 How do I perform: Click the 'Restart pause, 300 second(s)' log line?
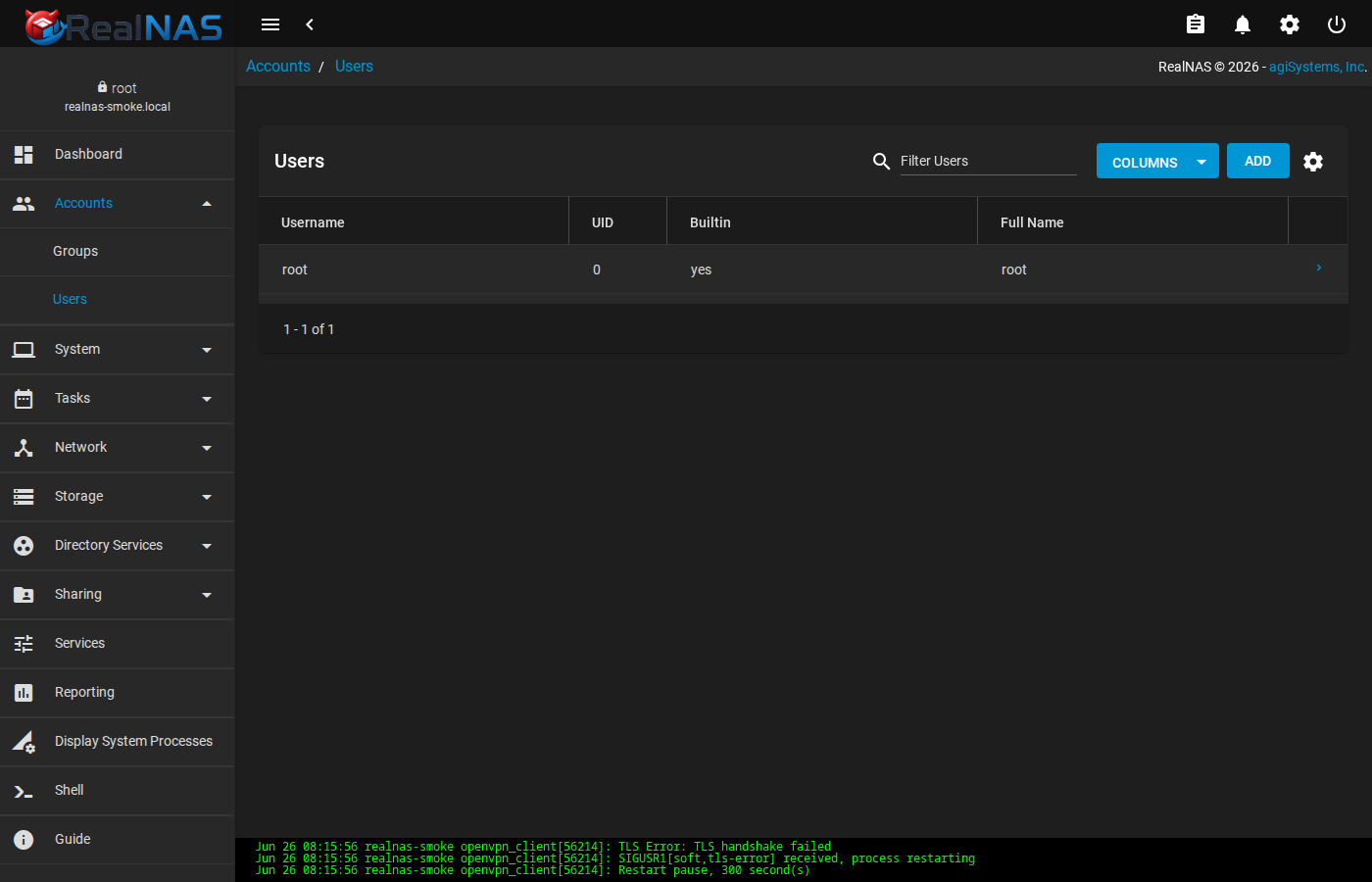[533, 870]
